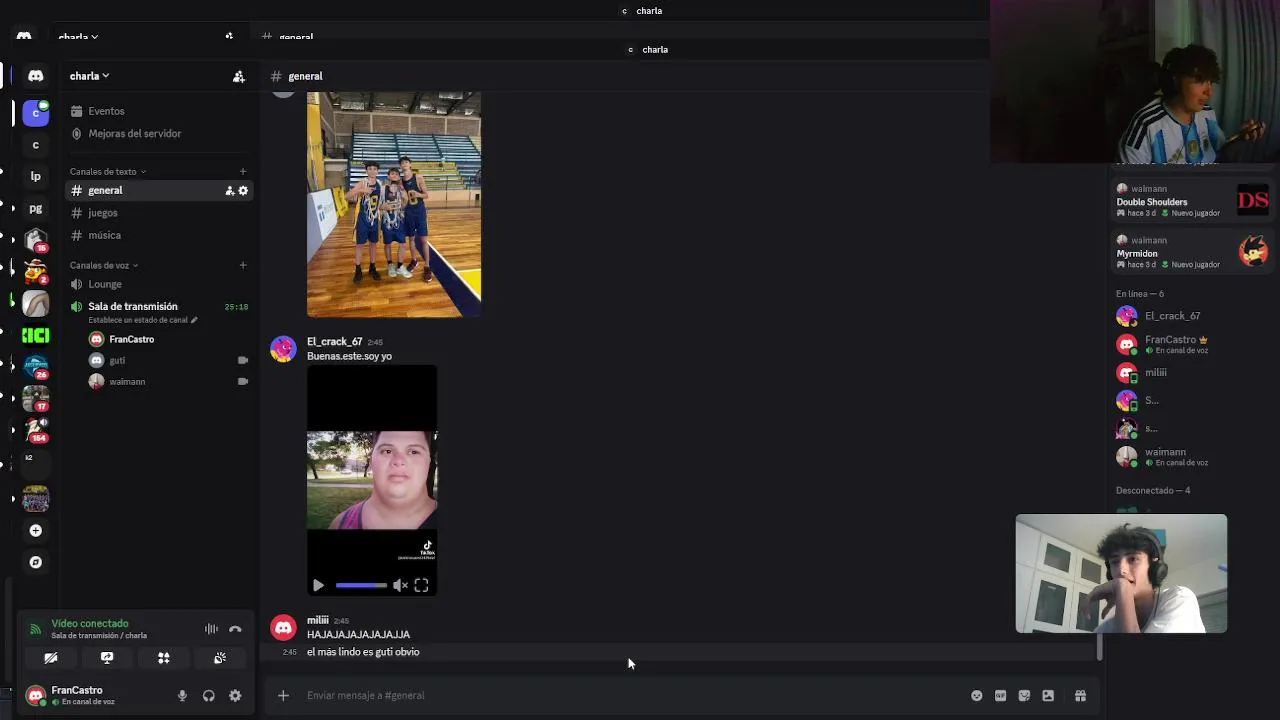Open 'Sala de transmisión' voice channel

click(159, 306)
